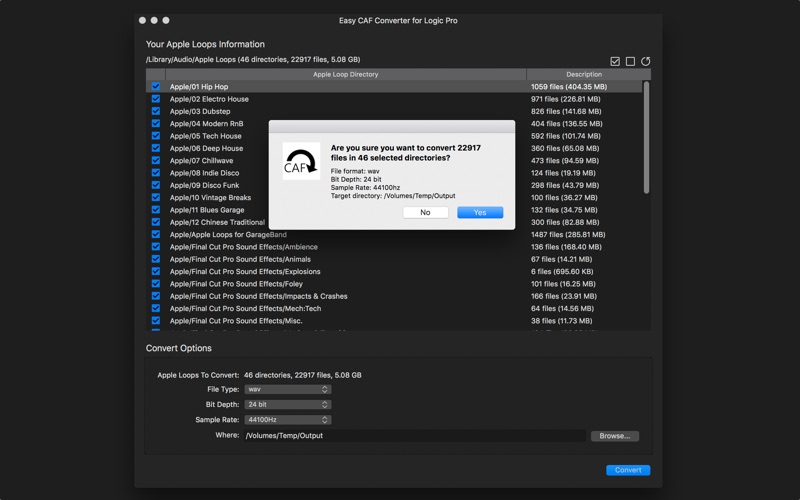Toggle the Apple/10 Vintage Breaks checkbox

156,197
